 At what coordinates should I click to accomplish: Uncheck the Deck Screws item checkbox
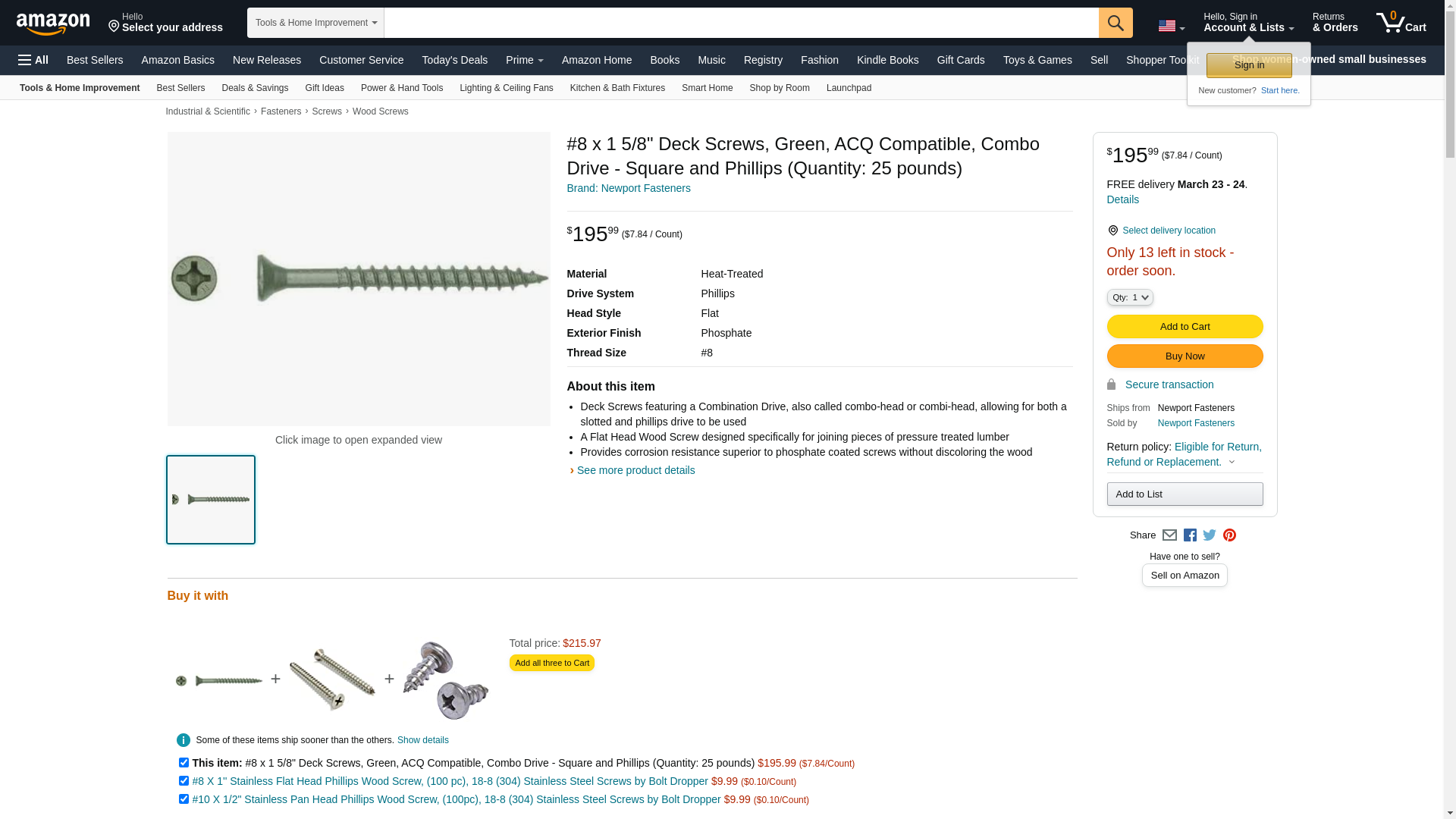[184, 763]
